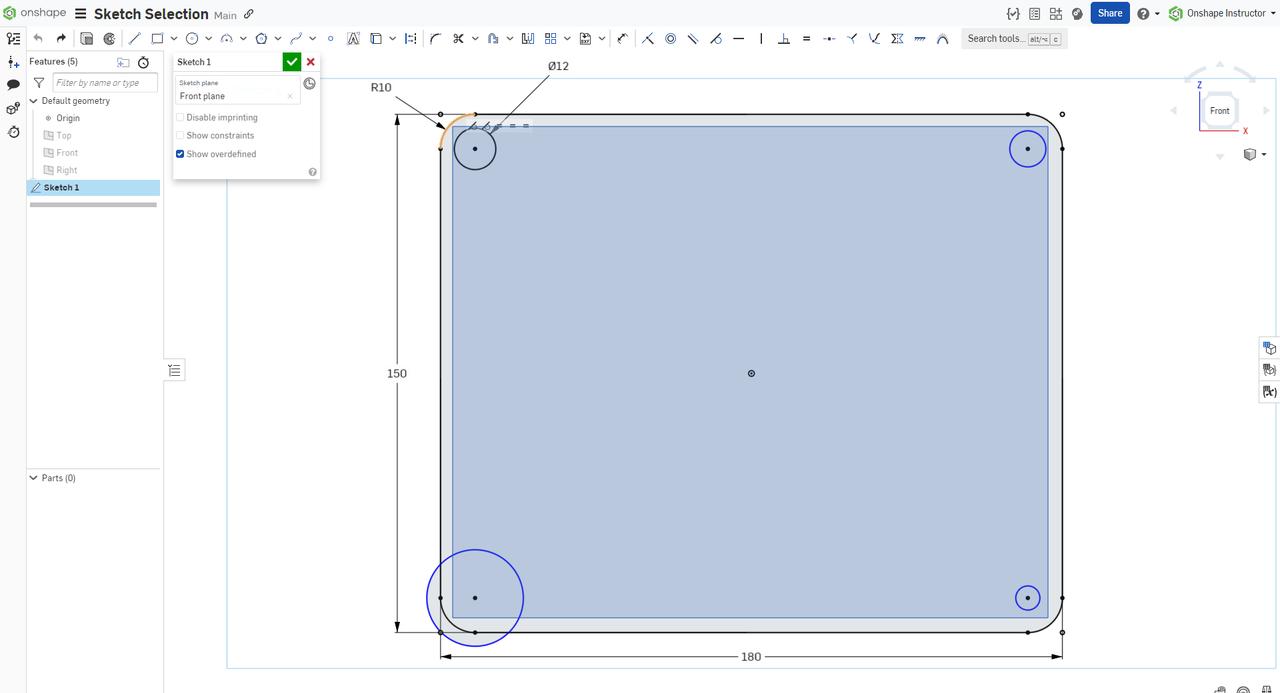Screen dimensions: 1280x693
Task: Uncheck Show overdefined in Sketch 1 dialog
Action: click(x=180, y=153)
